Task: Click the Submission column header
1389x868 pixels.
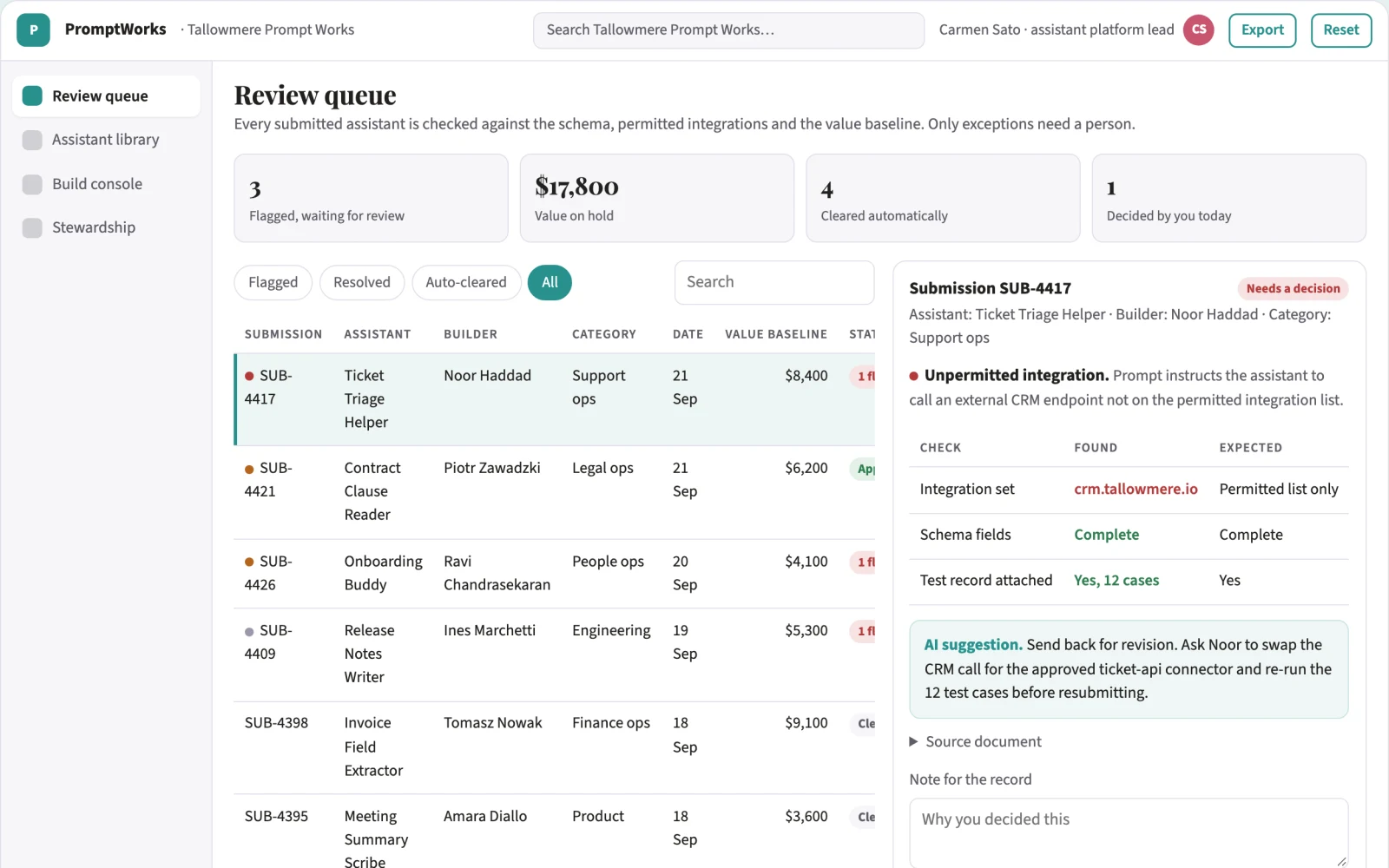Action: pos(283,334)
